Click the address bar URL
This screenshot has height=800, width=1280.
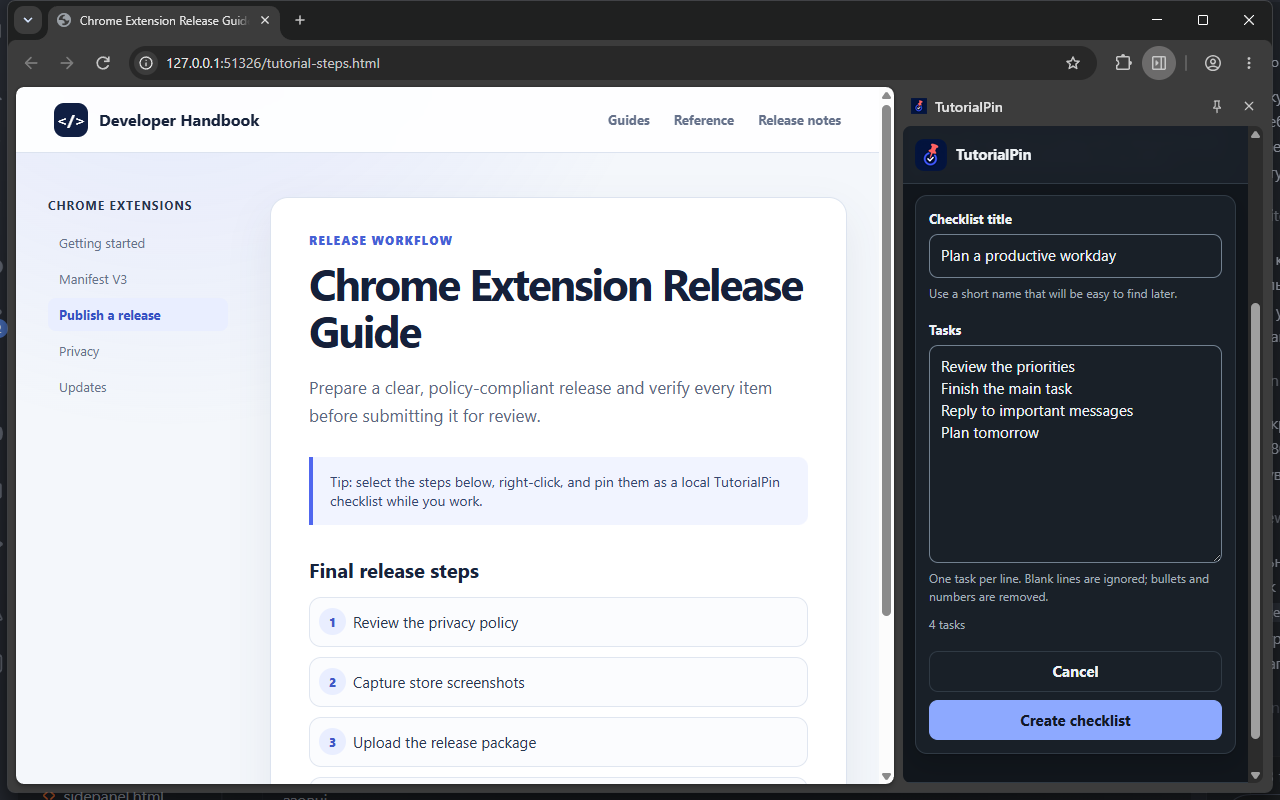273,63
